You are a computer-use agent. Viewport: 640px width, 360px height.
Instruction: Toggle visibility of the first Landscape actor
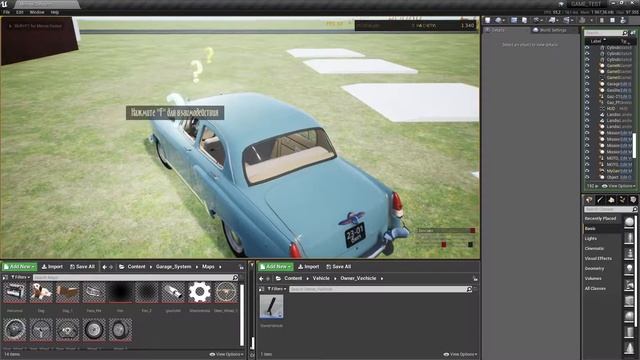(587, 115)
